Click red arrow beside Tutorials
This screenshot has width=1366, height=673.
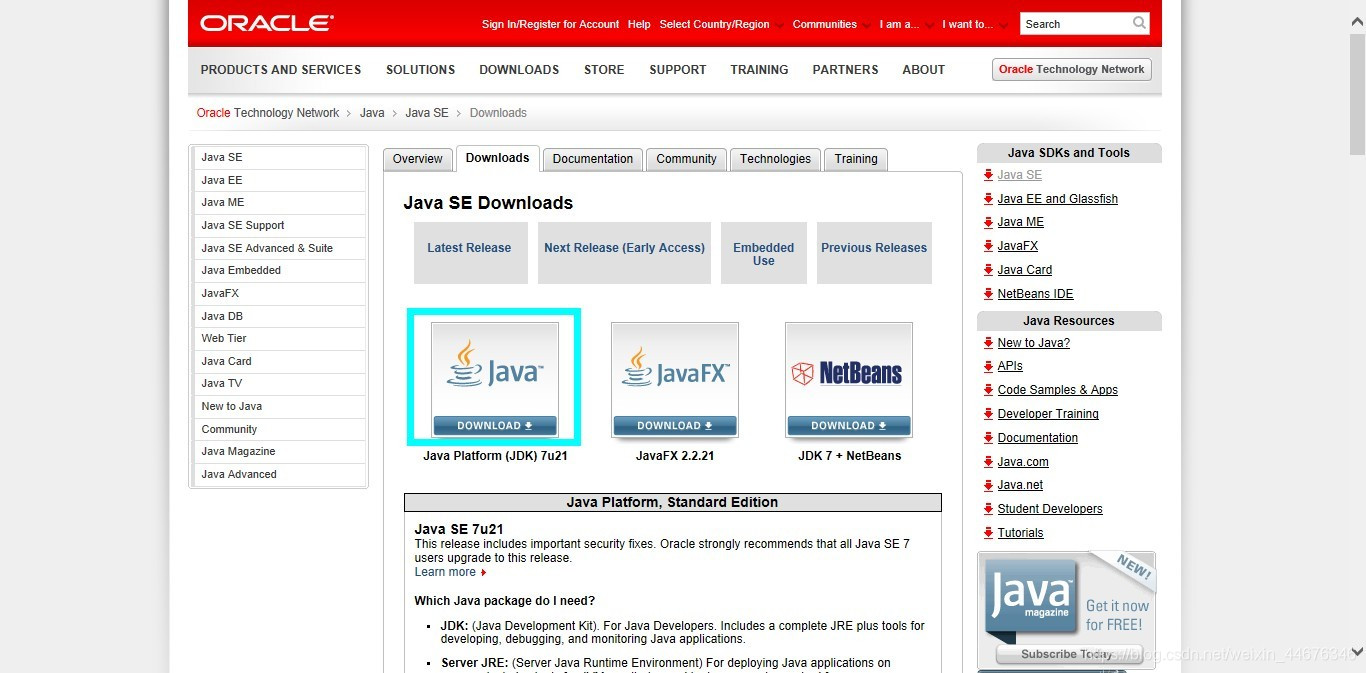click(988, 533)
